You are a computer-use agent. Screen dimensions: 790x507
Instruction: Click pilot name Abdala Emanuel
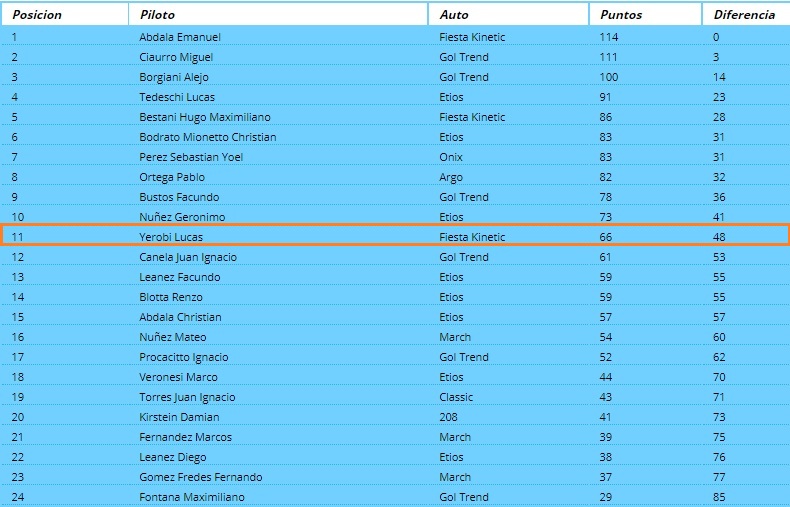pyautogui.click(x=180, y=37)
